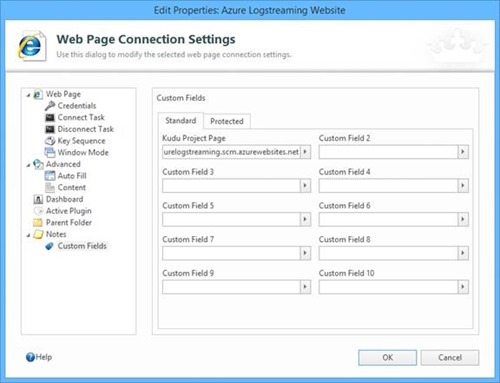Confirm with the OK button

[x=387, y=358]
